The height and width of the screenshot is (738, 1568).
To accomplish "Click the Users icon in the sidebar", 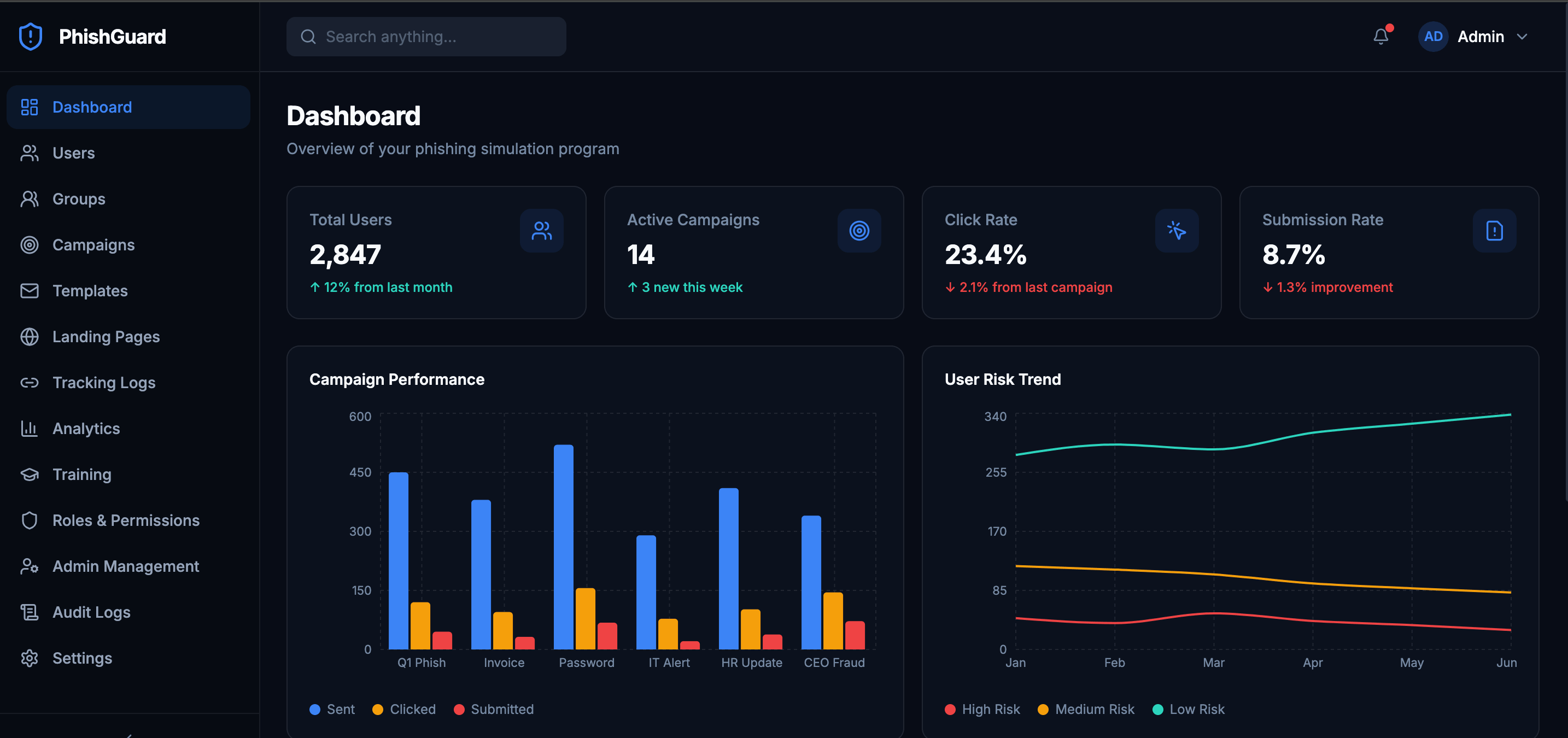I will pyautogui.click(x=29, y=153).
